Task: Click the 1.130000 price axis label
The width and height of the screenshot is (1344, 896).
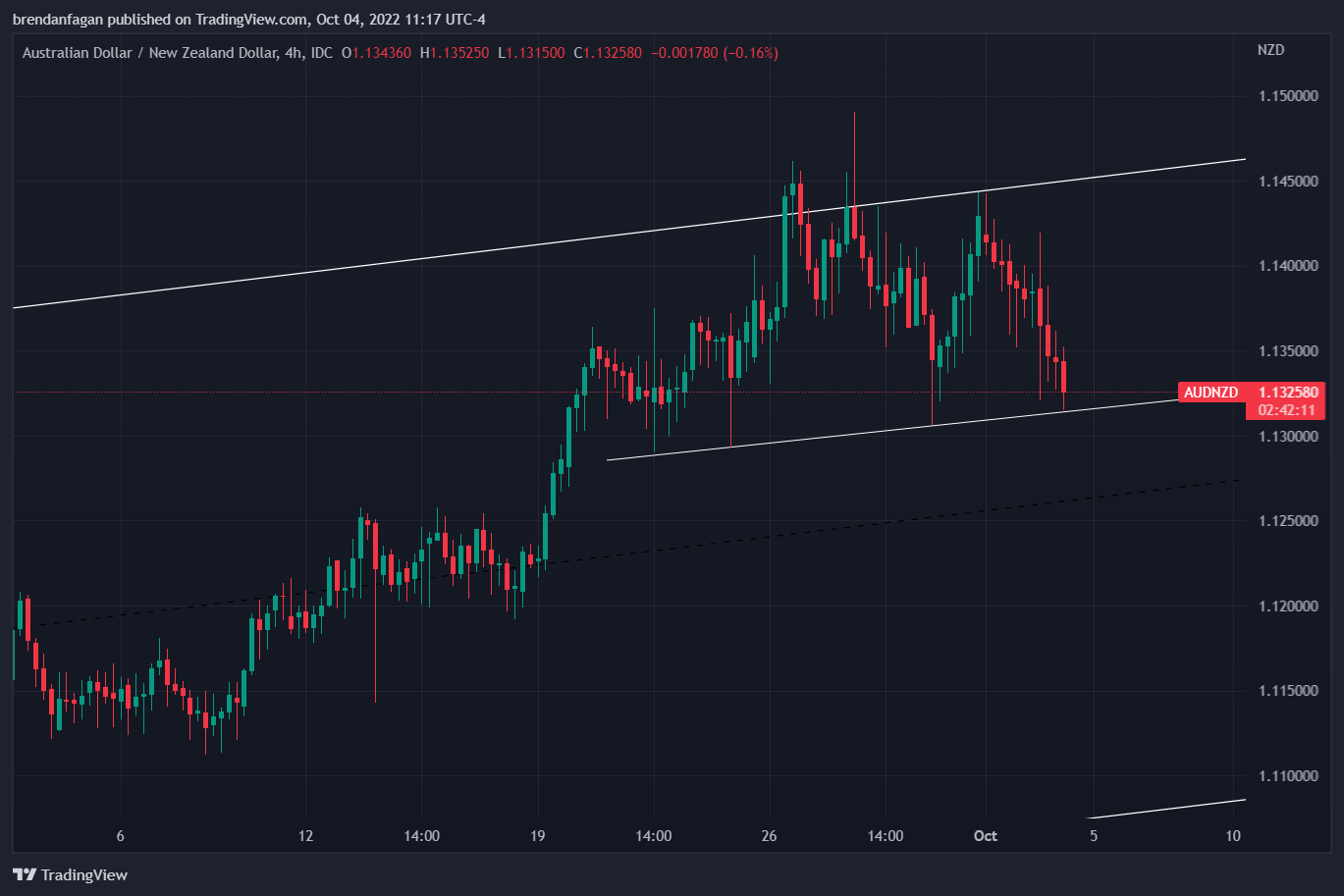Action: (1288, 436)
